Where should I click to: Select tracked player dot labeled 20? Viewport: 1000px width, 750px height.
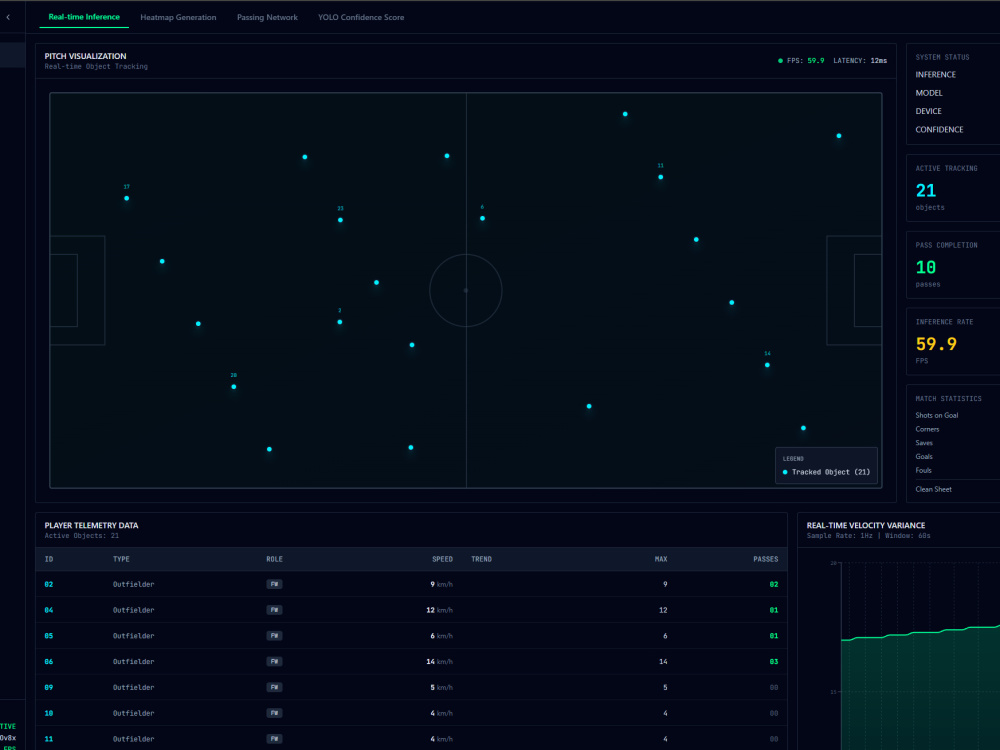[x=234, y=386]
